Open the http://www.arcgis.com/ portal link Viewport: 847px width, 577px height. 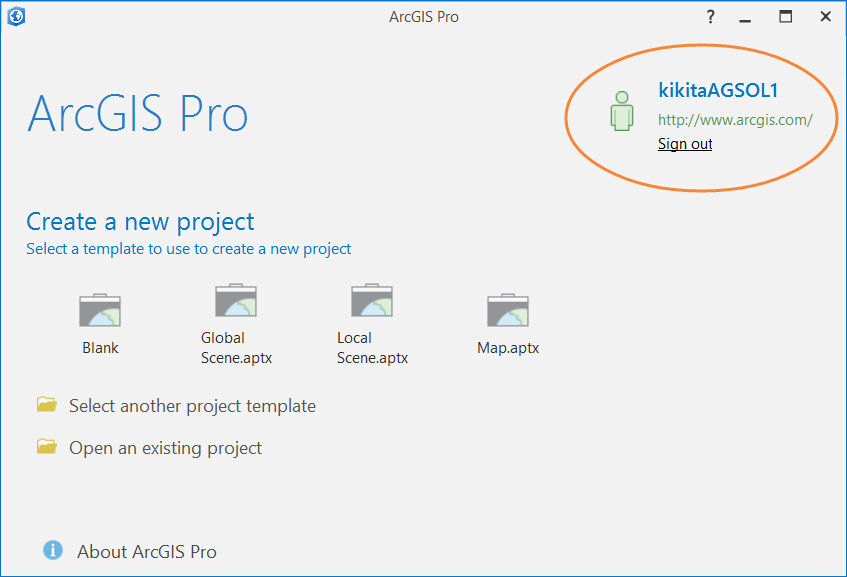point(735,119)
